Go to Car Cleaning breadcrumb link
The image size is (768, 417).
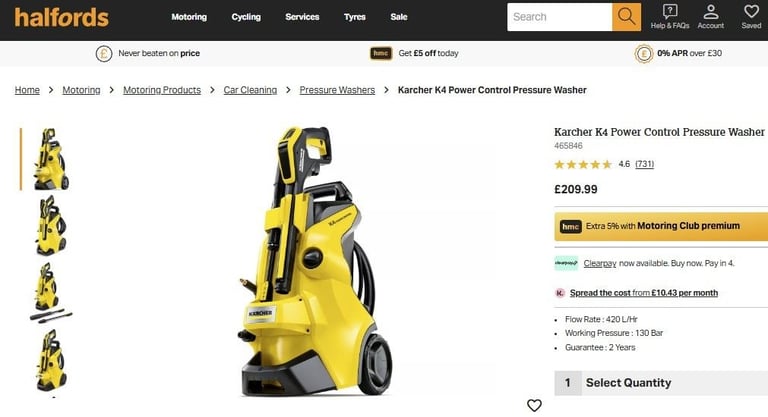[250, 90]
